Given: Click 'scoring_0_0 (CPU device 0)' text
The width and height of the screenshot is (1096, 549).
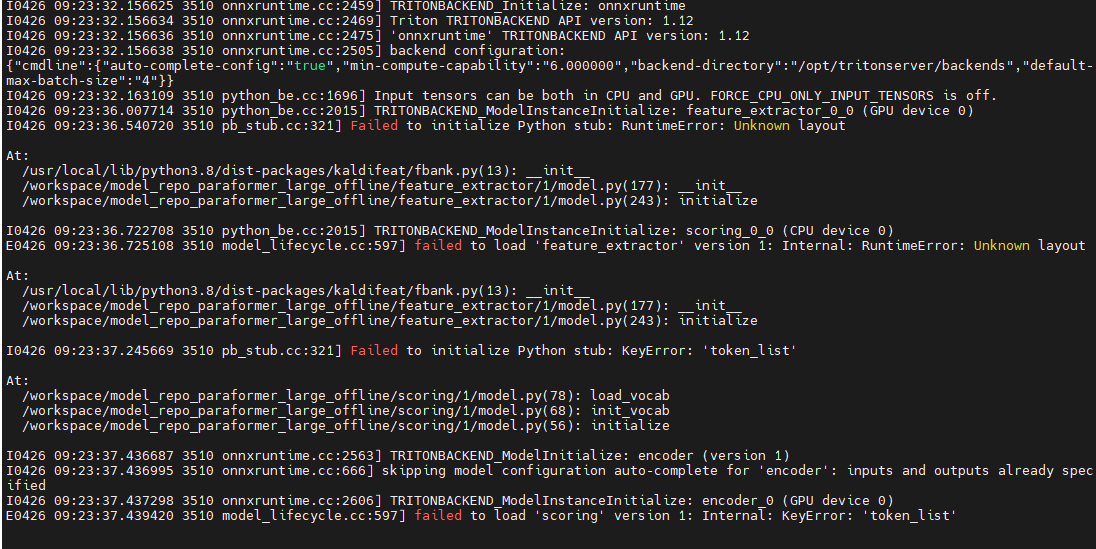Looking at the screenshot, I should pos(790,231).
